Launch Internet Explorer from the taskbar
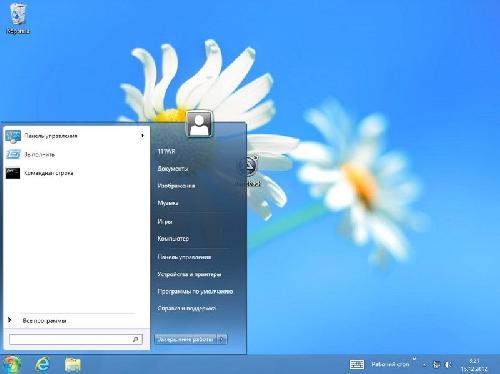The image size is (500, 374). 43,364
